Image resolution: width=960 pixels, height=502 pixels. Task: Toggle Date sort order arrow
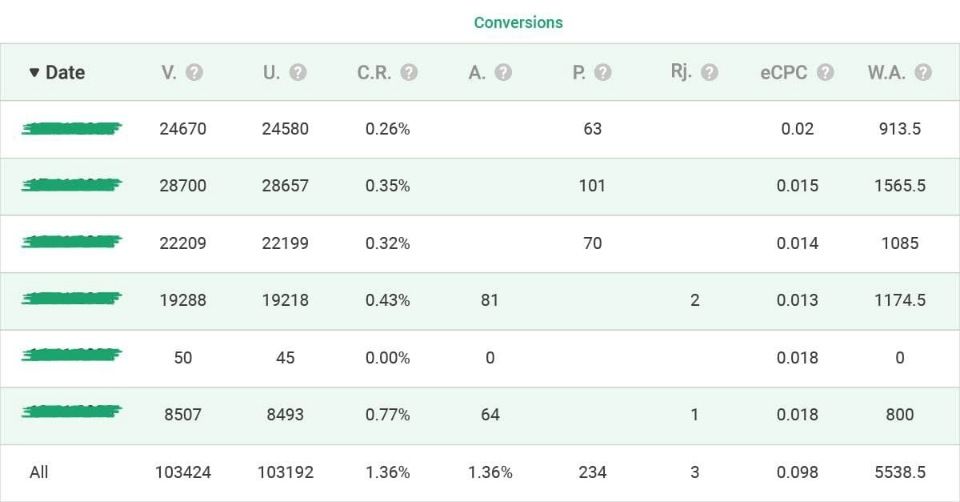coord(34,73)
